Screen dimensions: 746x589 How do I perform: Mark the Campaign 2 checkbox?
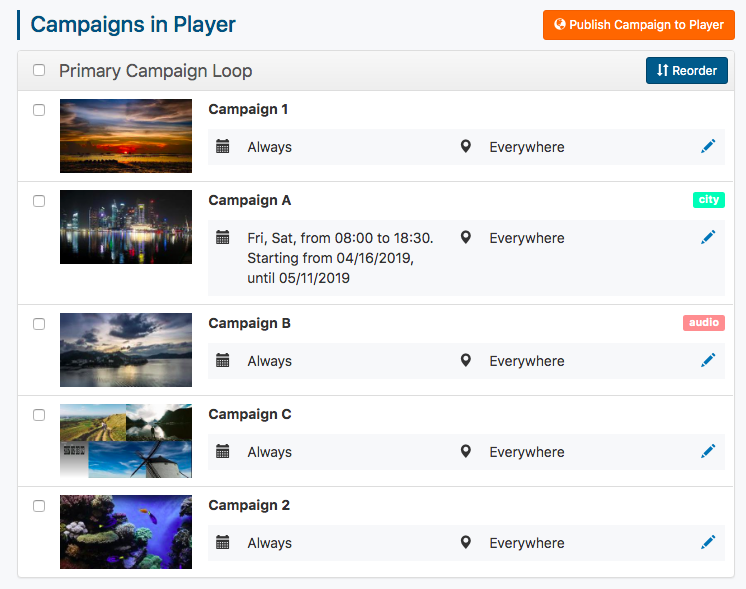click(x=39, y=506)
